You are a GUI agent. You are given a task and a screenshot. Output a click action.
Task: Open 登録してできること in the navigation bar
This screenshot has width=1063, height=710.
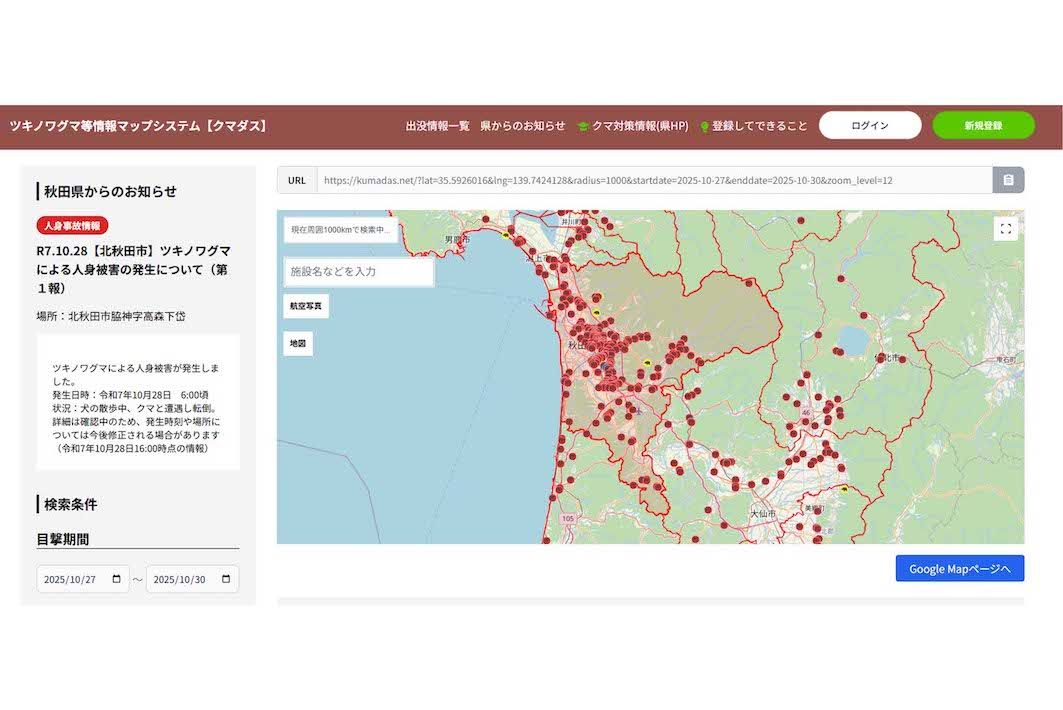point(759,126)
